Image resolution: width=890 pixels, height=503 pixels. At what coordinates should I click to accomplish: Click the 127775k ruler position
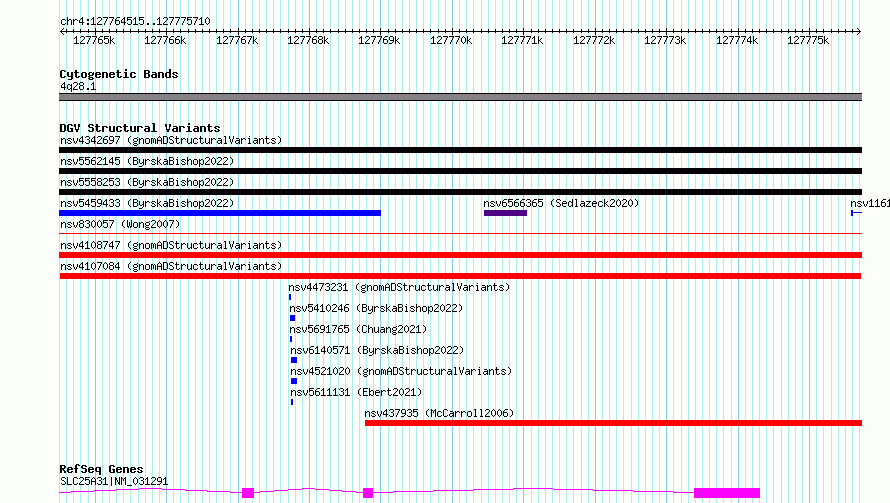(808, 40)
